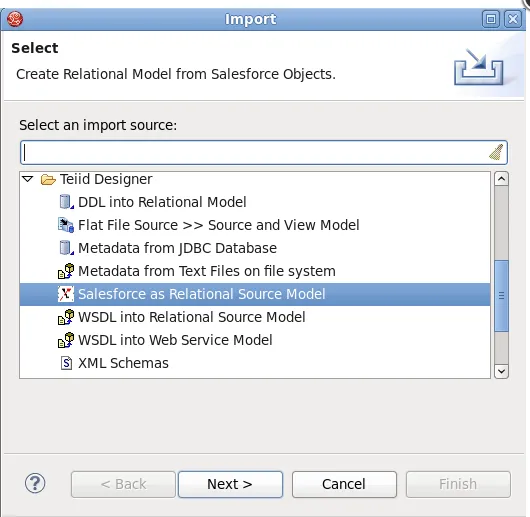
Task: Click the application icon in the title bar
Action: click(x=15, y=19)
